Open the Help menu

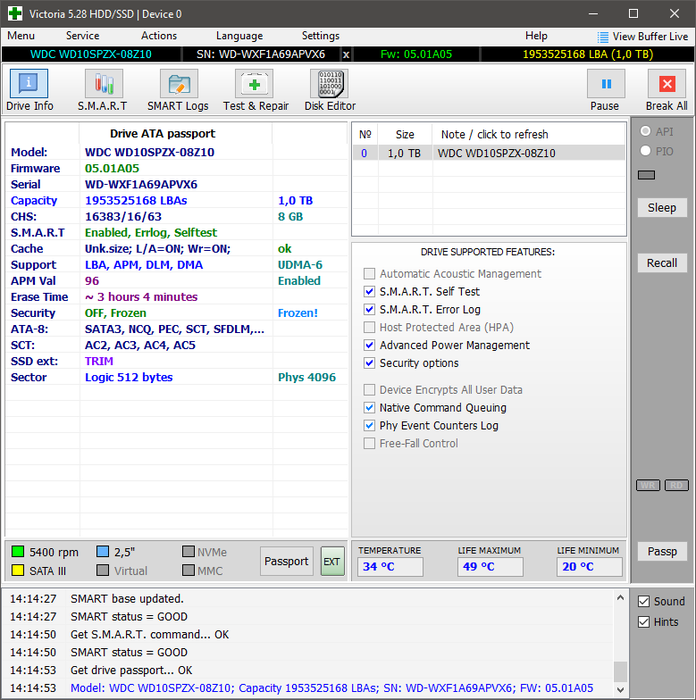[536, 36]
